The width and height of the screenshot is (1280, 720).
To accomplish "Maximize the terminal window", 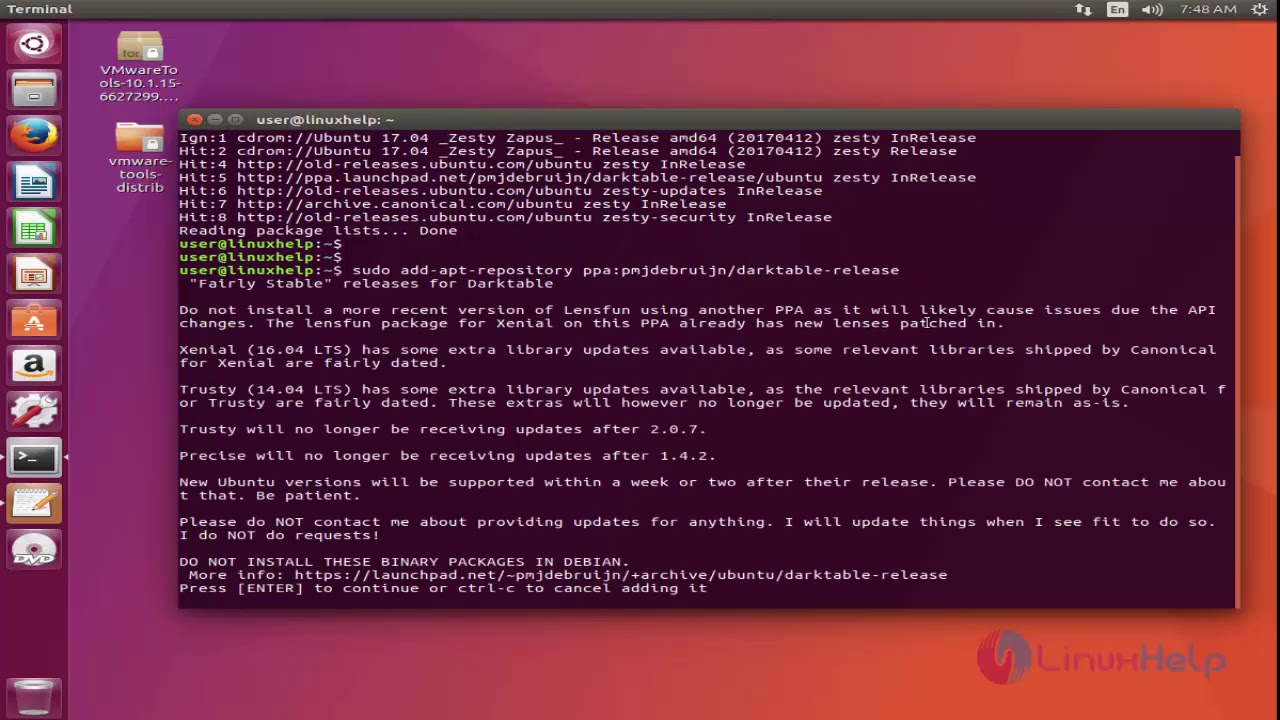I will [235, 119].
